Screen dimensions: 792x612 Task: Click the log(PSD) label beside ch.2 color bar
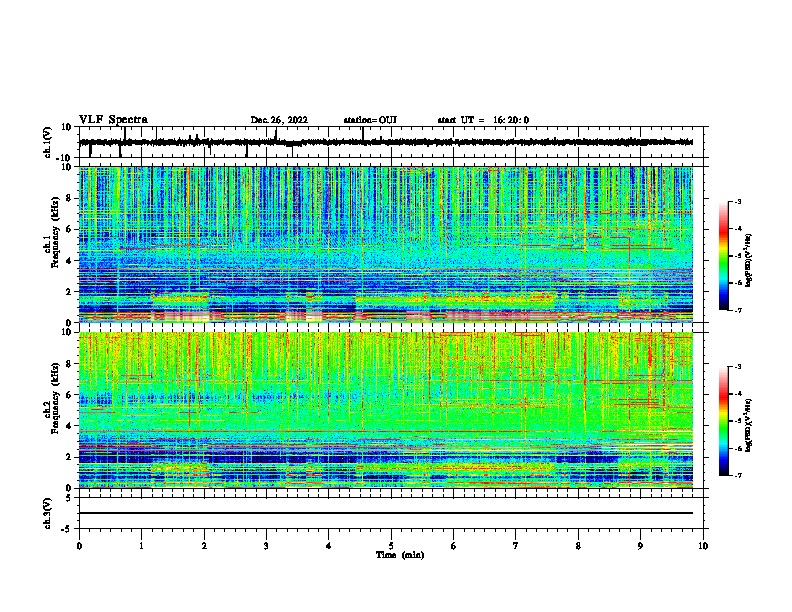click(x=749, y=425)
